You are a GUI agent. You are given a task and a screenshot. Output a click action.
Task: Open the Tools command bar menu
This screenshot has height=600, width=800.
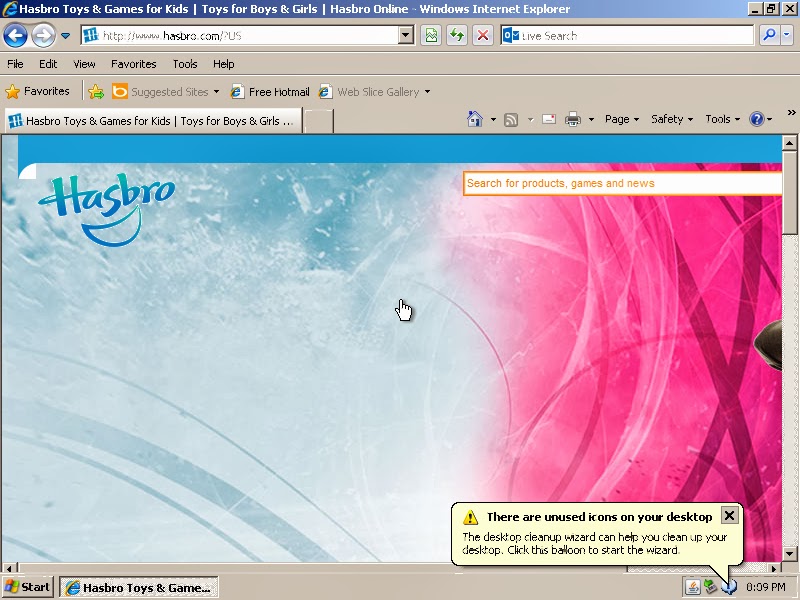[x=722, y=119]
